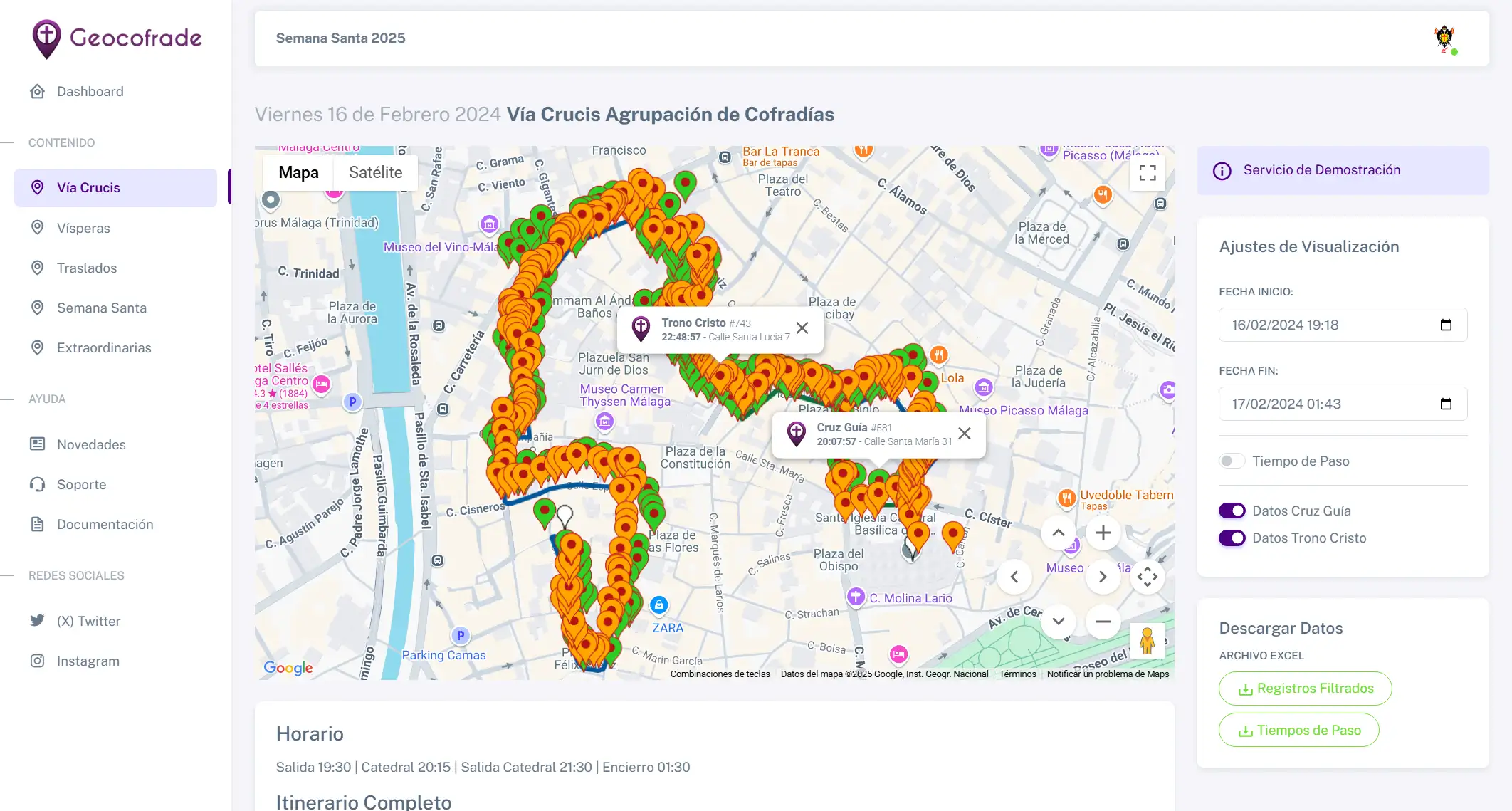The height and width of the screenshot is (811, 1512).
Task: Open the Documentación sidebar link
Action: point(105,524)
